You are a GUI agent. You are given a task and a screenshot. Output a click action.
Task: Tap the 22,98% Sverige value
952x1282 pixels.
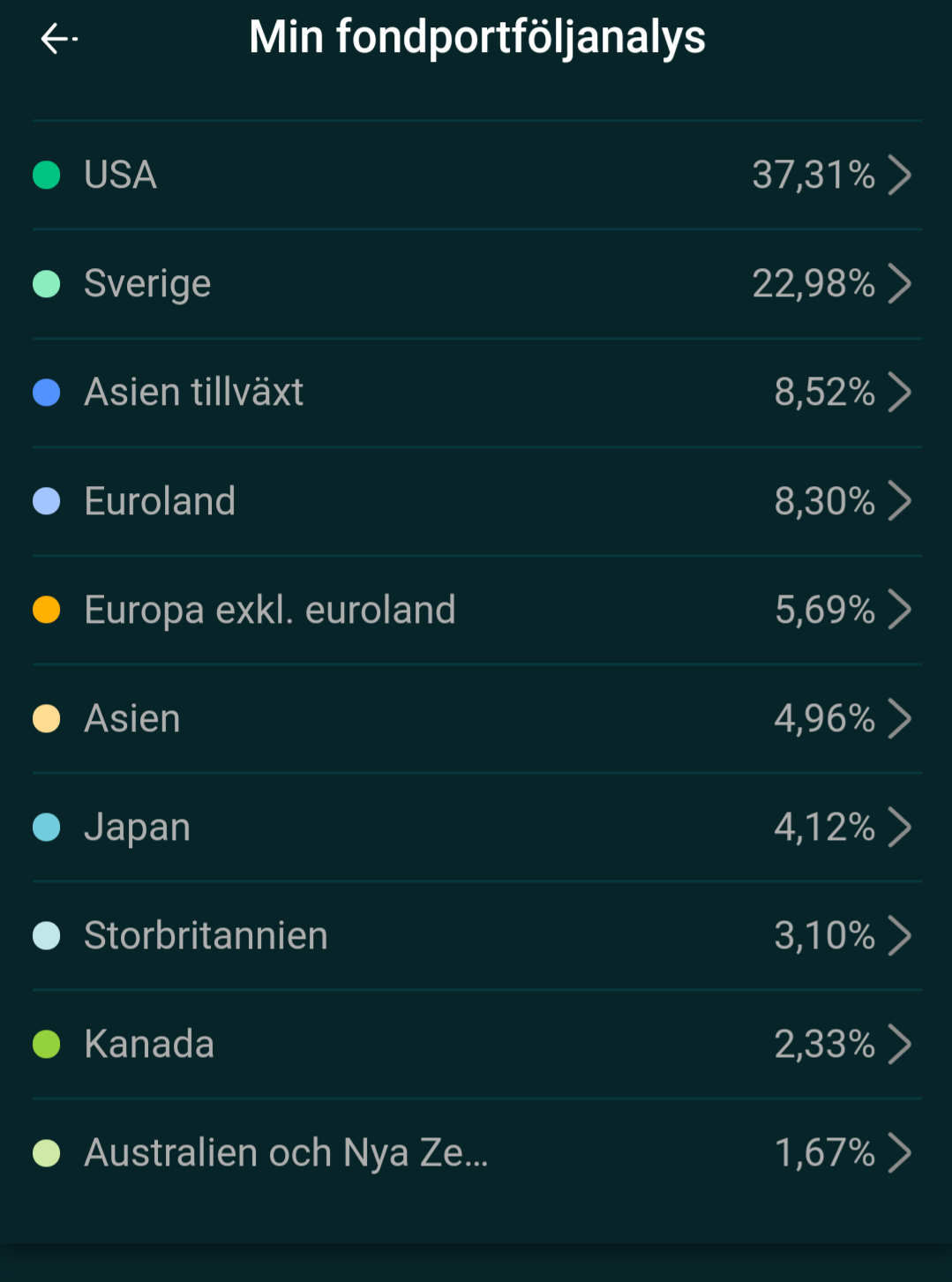click(x=813, y=283)
